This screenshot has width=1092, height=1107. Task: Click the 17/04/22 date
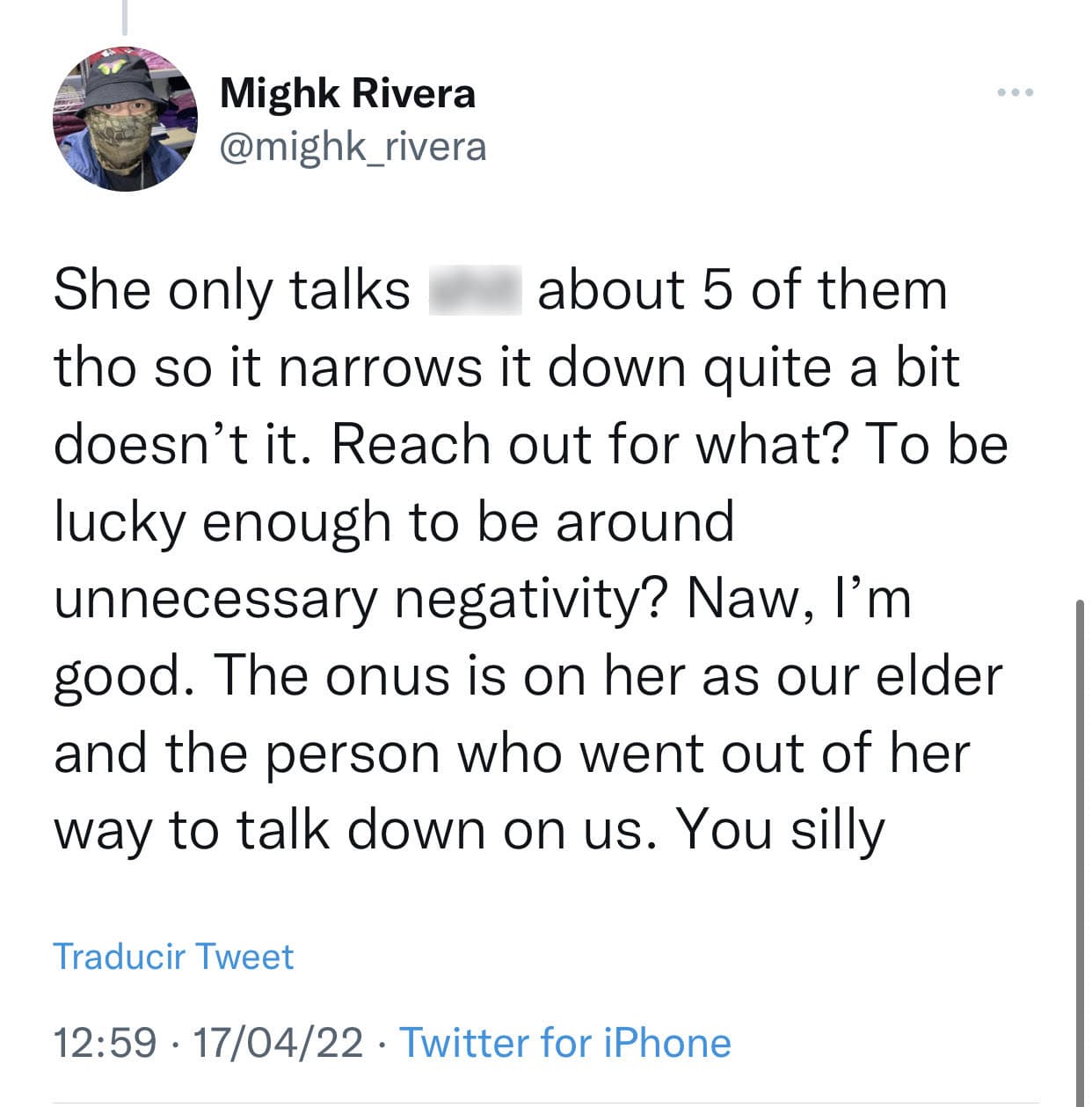(277, 1042)
